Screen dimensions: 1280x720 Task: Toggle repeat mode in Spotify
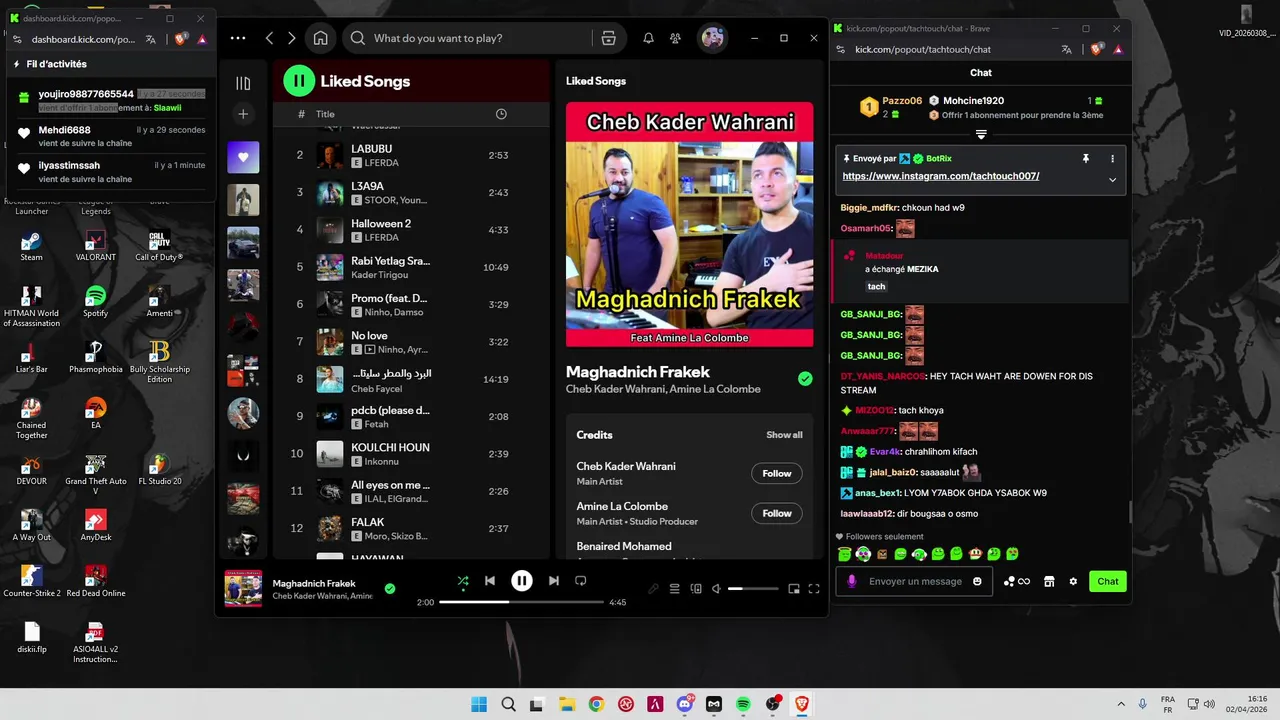click(580, 581)
